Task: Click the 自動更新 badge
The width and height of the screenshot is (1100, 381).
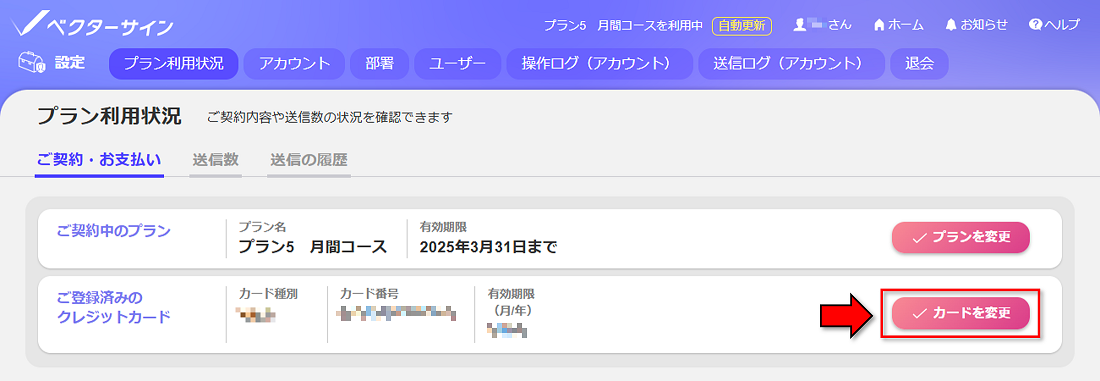Action: pos(742,25)
